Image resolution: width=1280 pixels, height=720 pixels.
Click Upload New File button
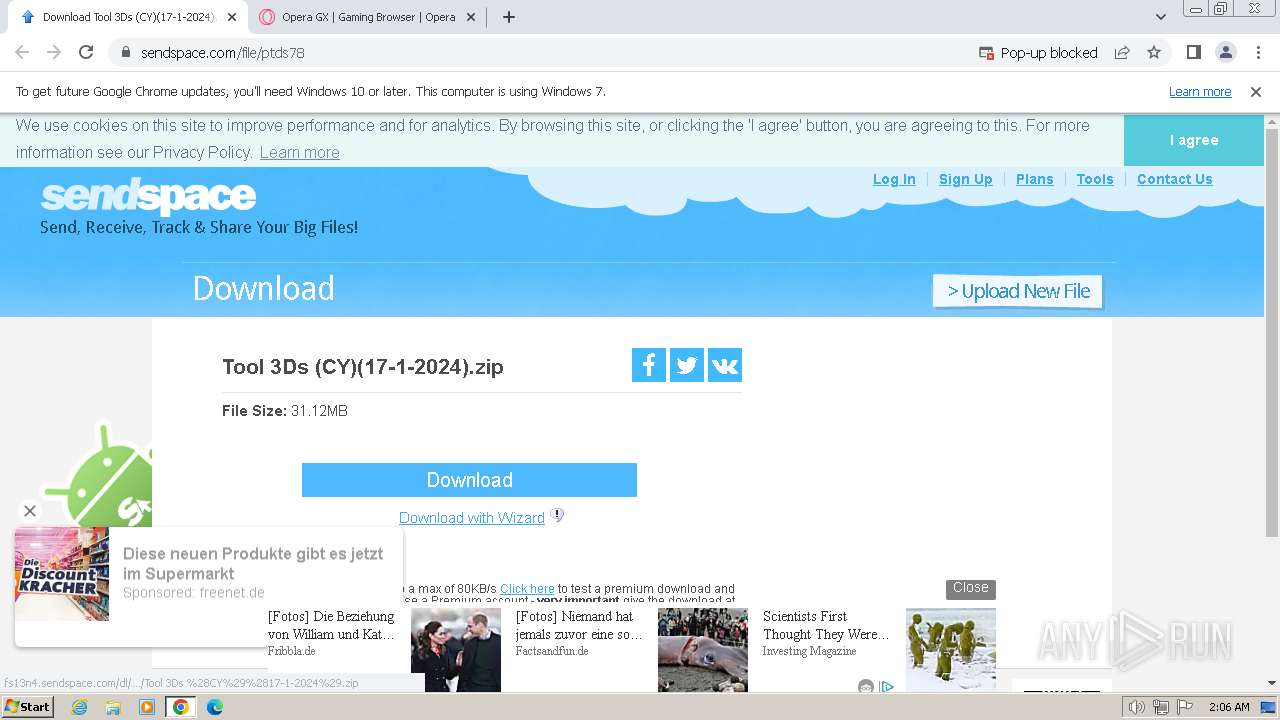[1018, 291]
